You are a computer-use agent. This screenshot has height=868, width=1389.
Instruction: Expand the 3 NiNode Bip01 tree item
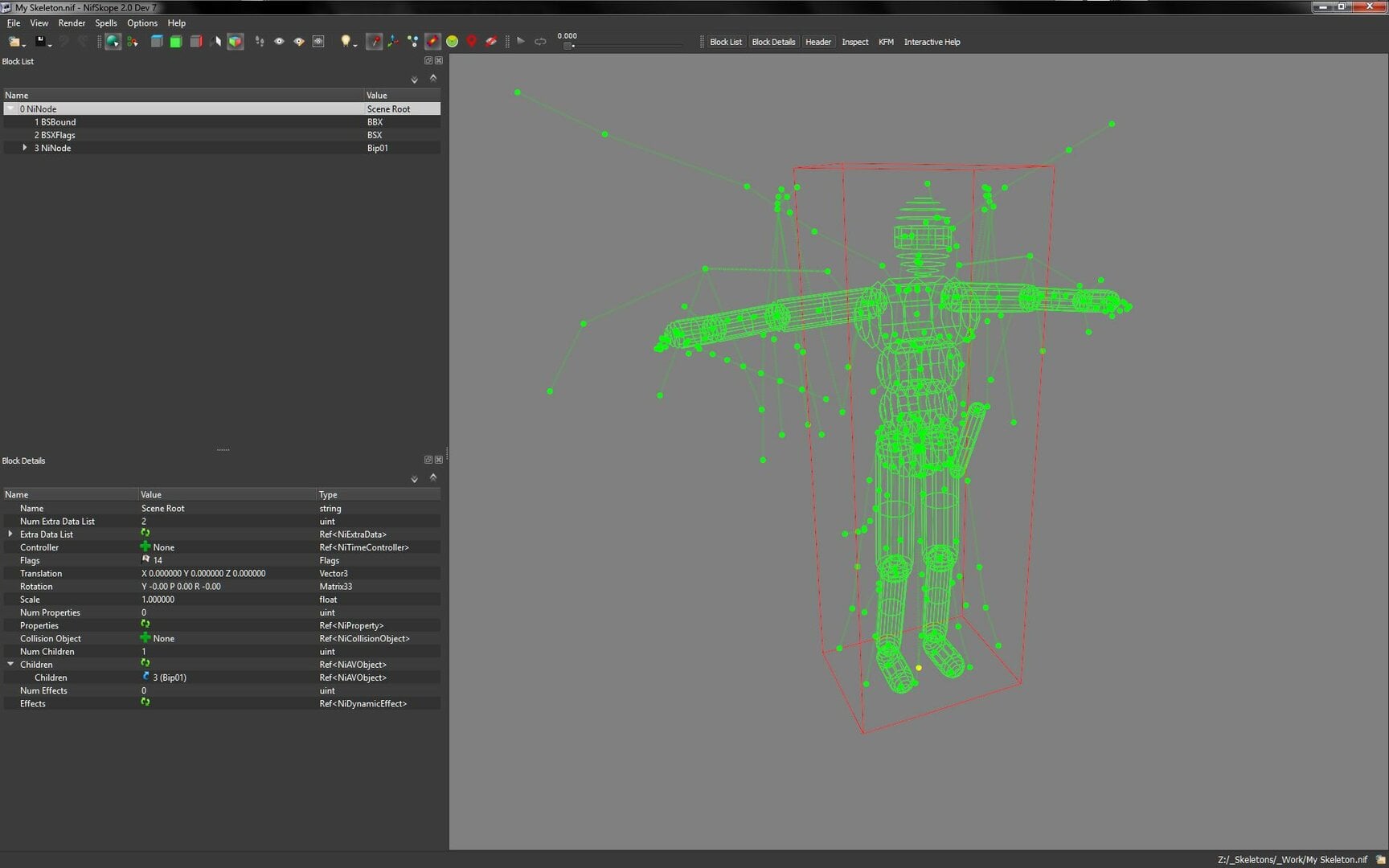coord(25,148)
